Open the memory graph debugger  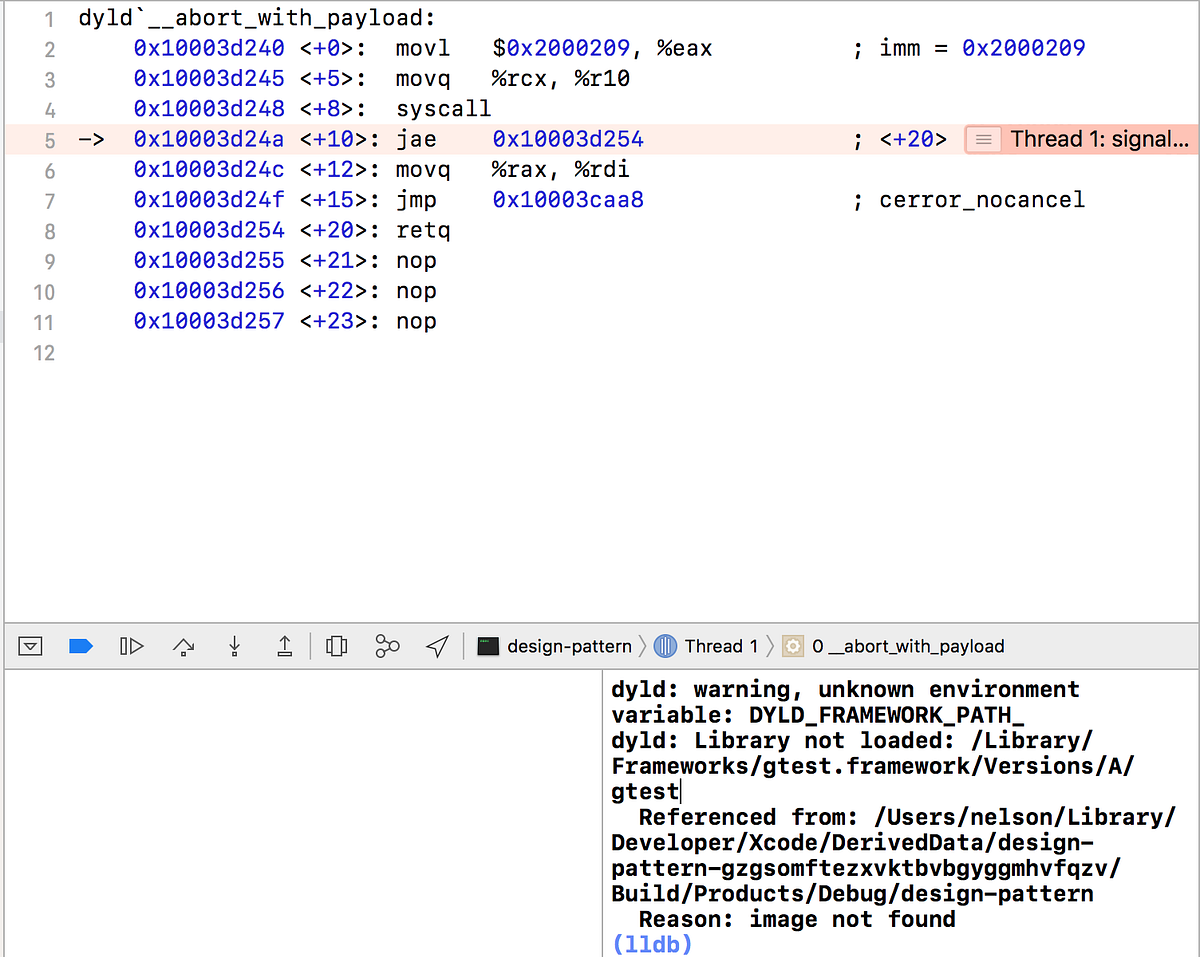pyautogui.click(x=387, y=646)
